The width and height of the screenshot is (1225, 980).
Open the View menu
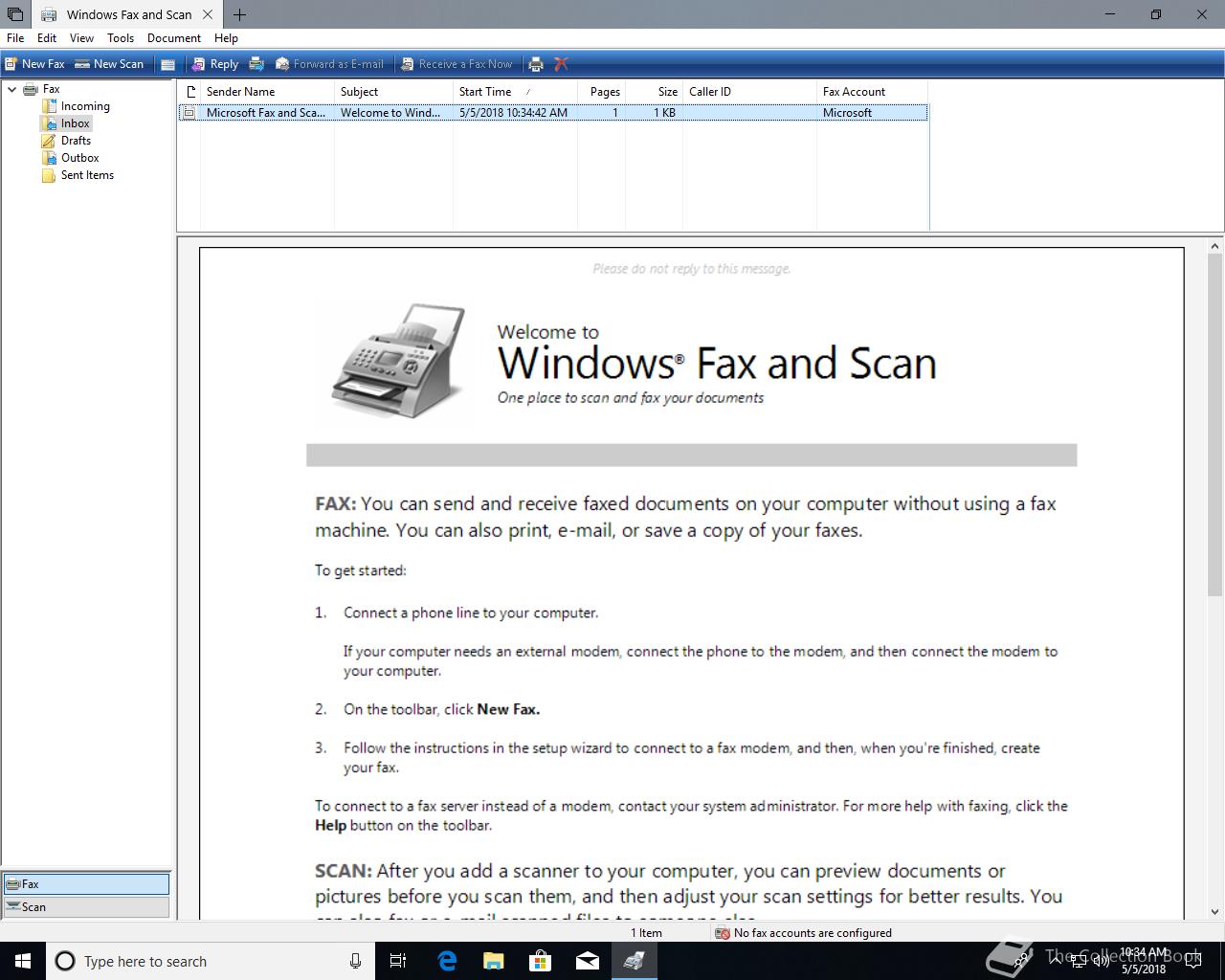[81, 38]
